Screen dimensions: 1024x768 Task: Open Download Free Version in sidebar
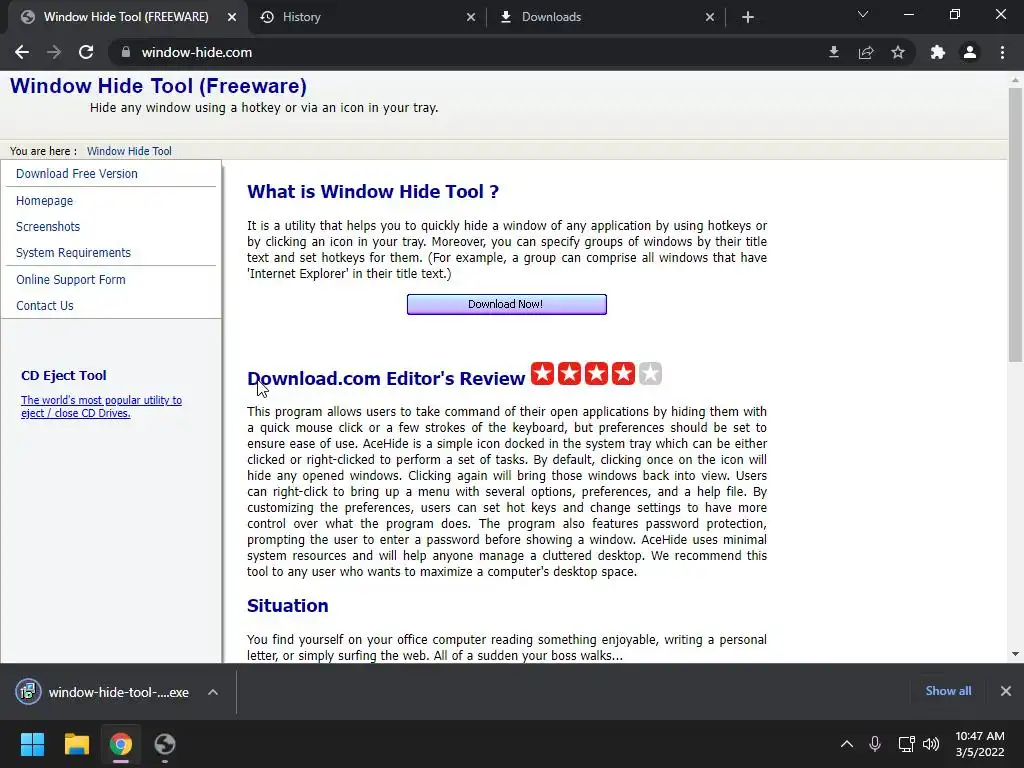(x=77, y=174)
